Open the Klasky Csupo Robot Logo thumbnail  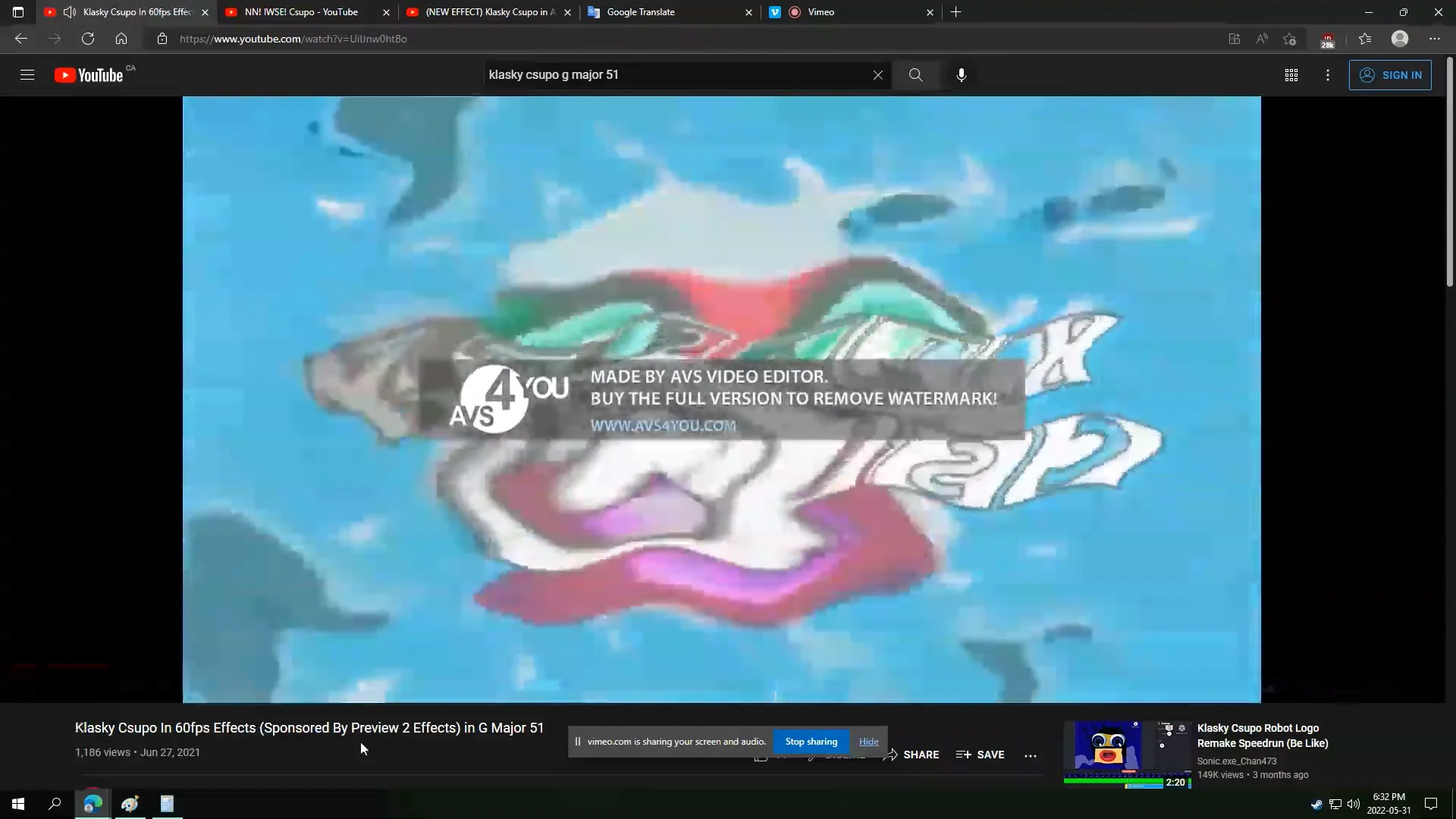click(x=1127, y=754)
